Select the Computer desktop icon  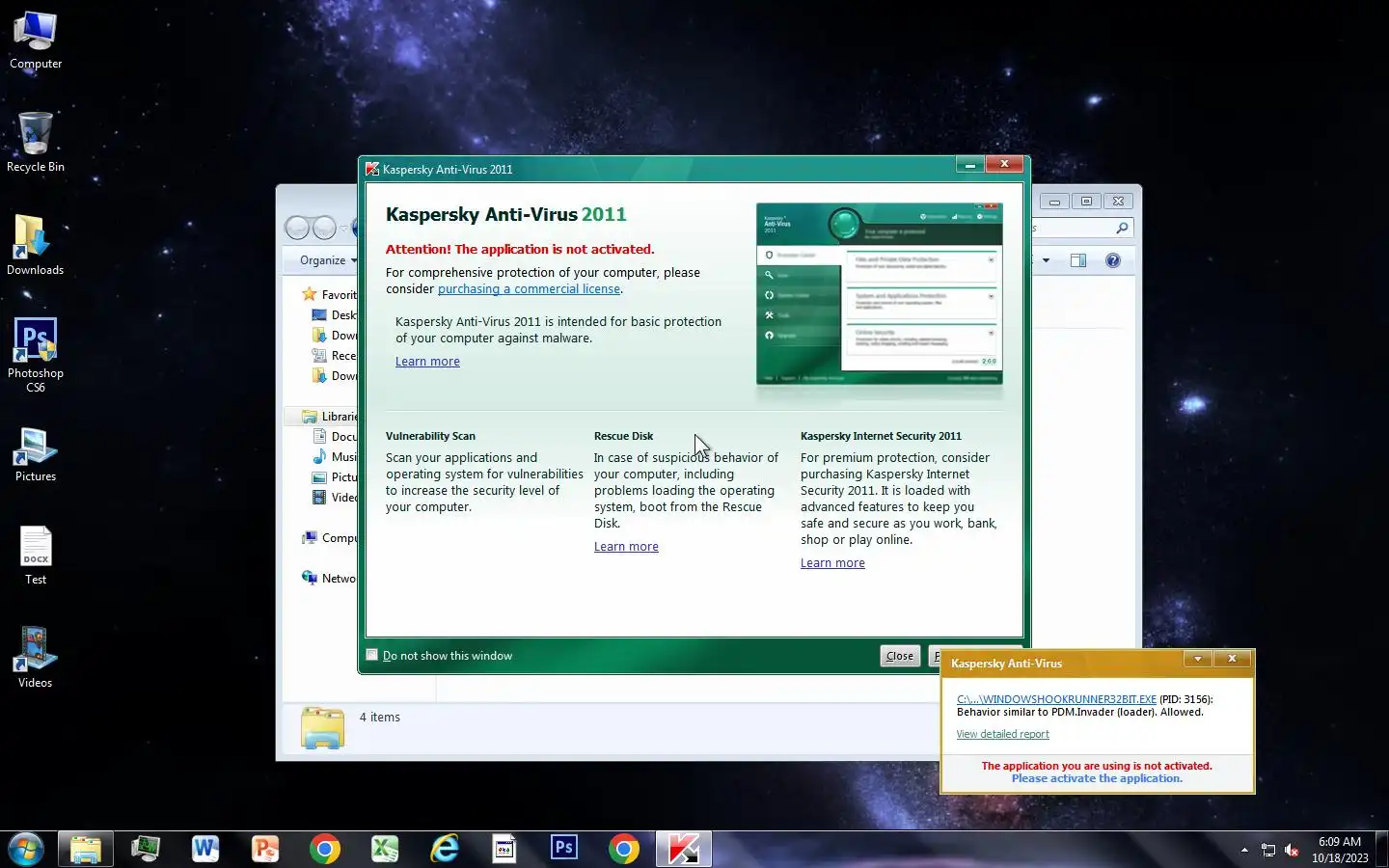coord(36,41)
